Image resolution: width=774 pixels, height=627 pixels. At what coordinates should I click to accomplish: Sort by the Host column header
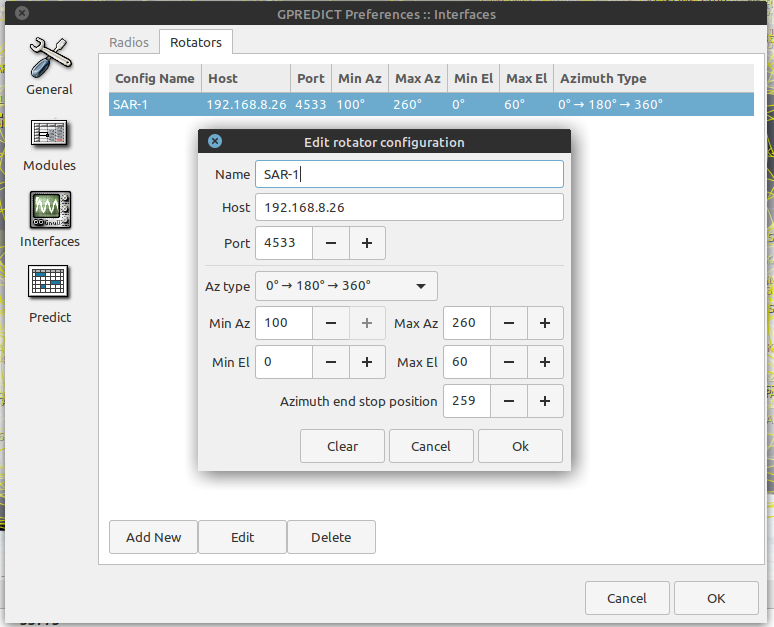(246, 78)
